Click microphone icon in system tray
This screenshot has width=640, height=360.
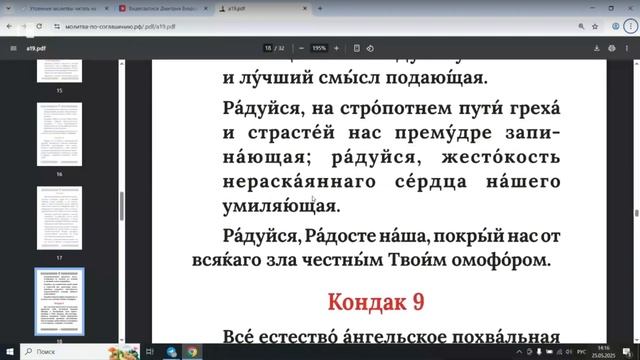coord(539,351)
